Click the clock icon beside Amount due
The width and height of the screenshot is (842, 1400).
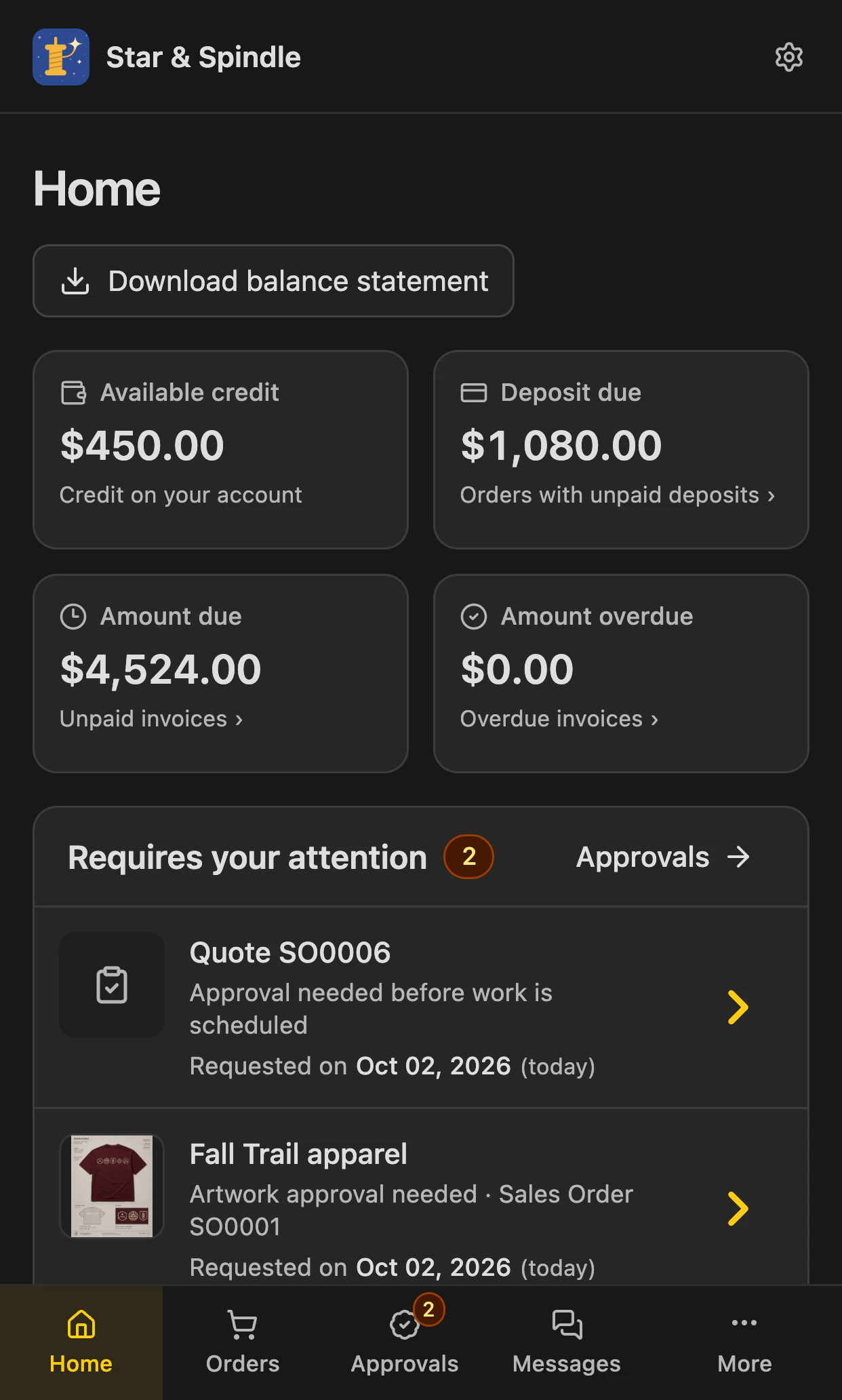(x=73, y=617)
